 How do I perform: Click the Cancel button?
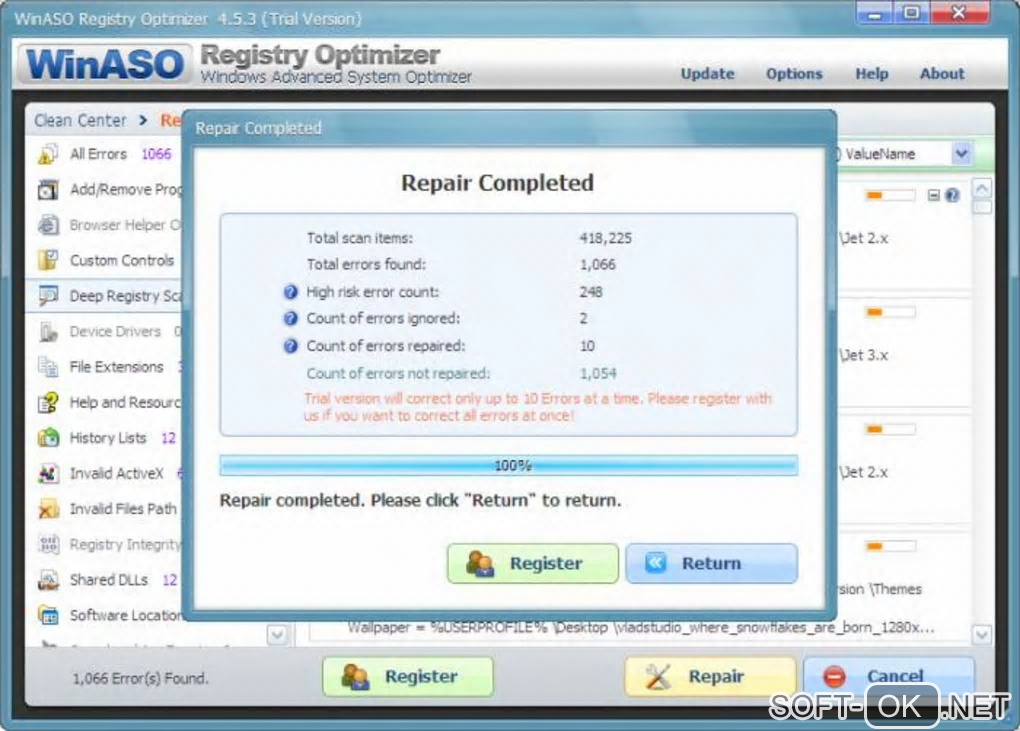point(889,676)
